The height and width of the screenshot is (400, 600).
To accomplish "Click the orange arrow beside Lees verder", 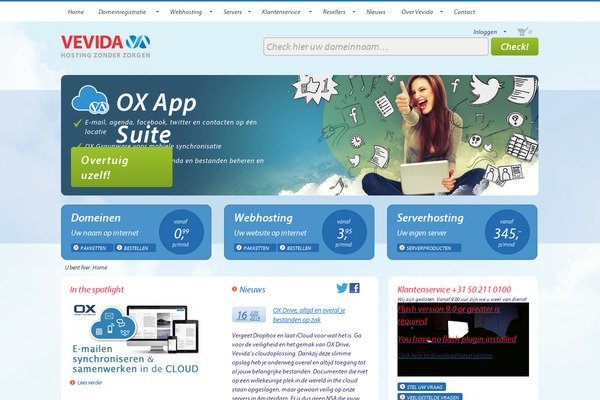I will [x=72, y=382].
